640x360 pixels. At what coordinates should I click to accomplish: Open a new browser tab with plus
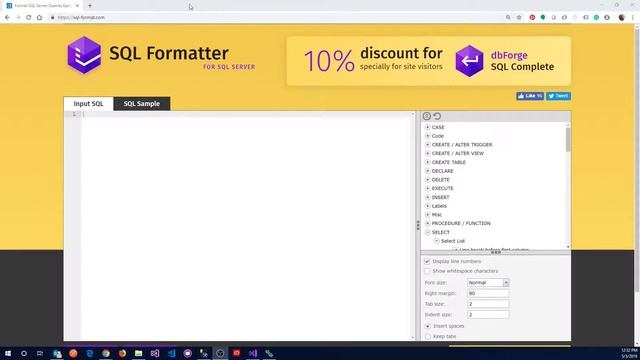pos(90,6)
